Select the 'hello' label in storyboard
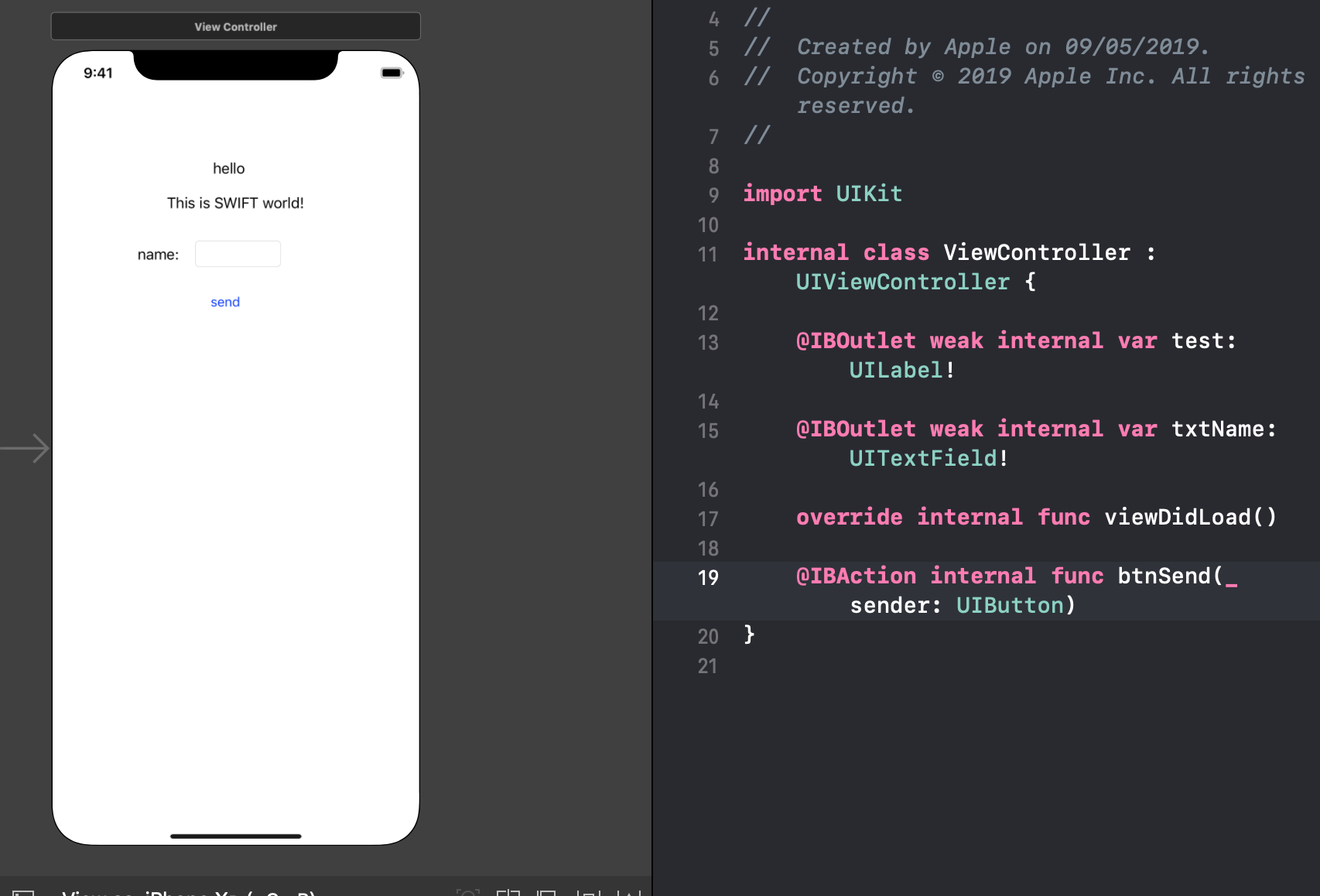The width and height of the screenshot is (1320, 896). coord(229,169)
